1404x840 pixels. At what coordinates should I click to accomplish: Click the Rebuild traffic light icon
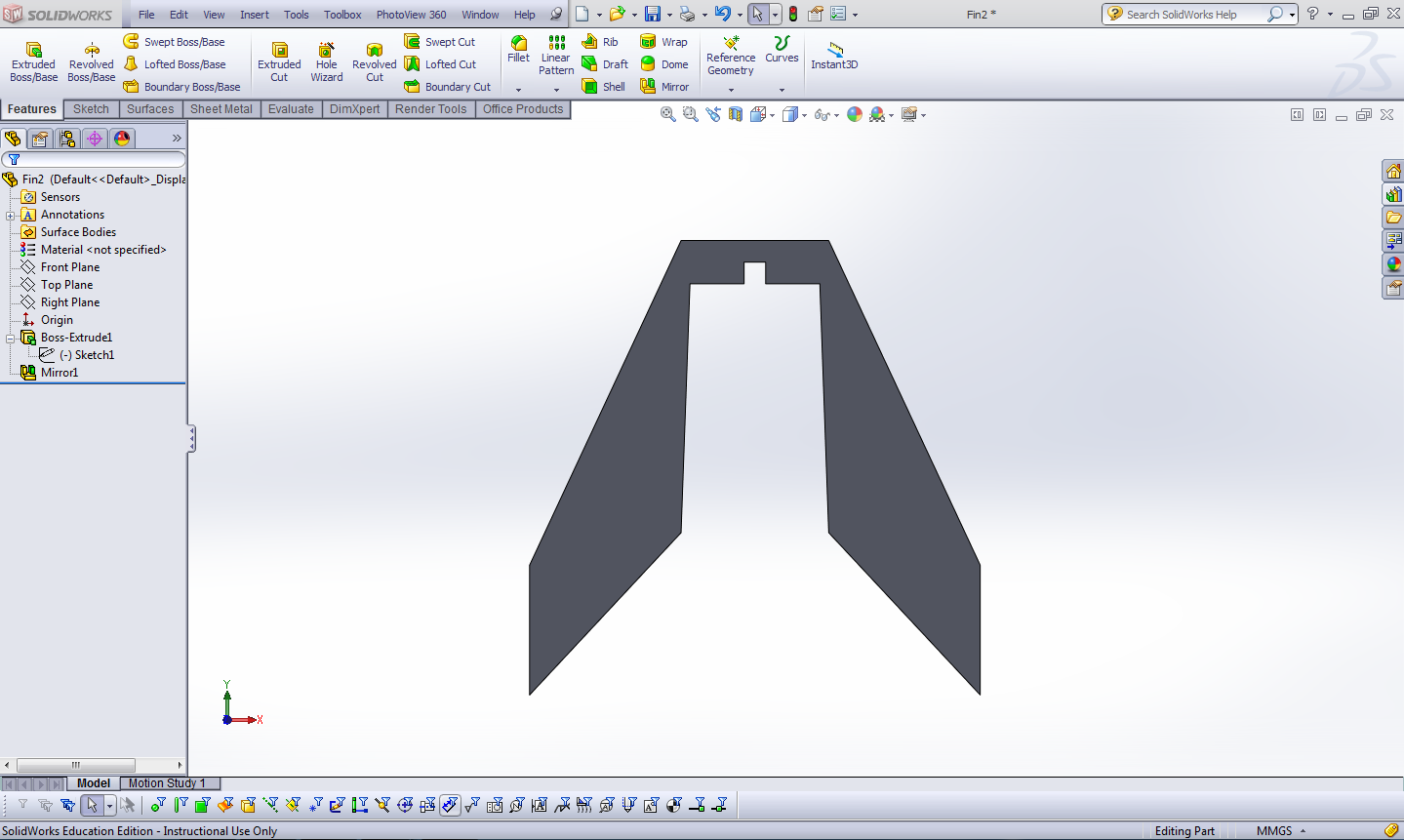tap(793, 14)
